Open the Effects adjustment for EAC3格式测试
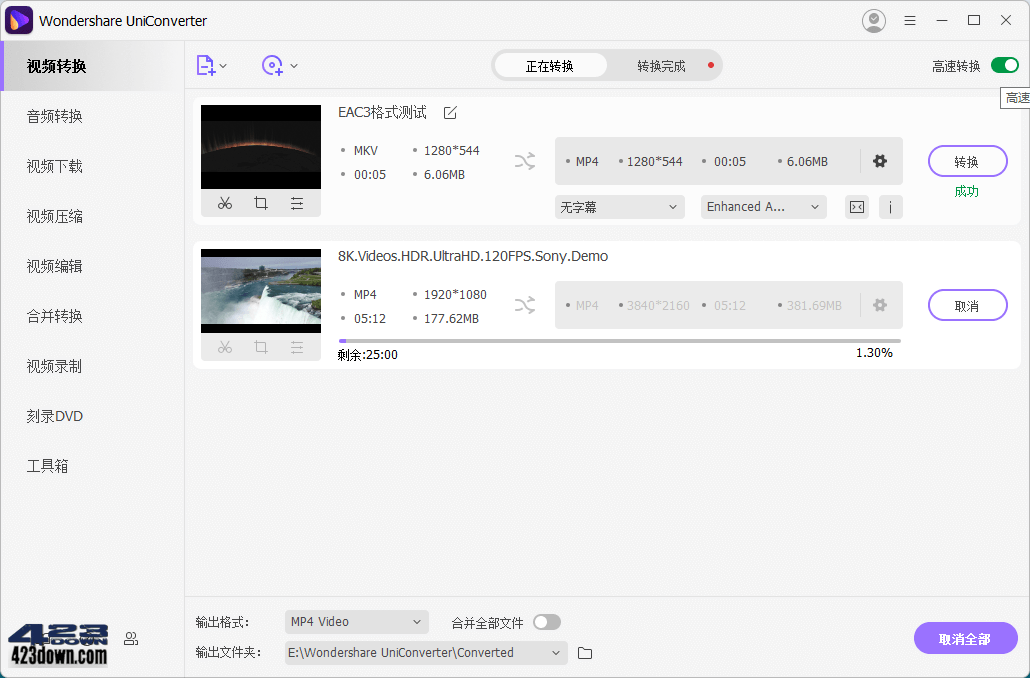Viewport: 1030px width, 678px height. click(x=297, y=203)
